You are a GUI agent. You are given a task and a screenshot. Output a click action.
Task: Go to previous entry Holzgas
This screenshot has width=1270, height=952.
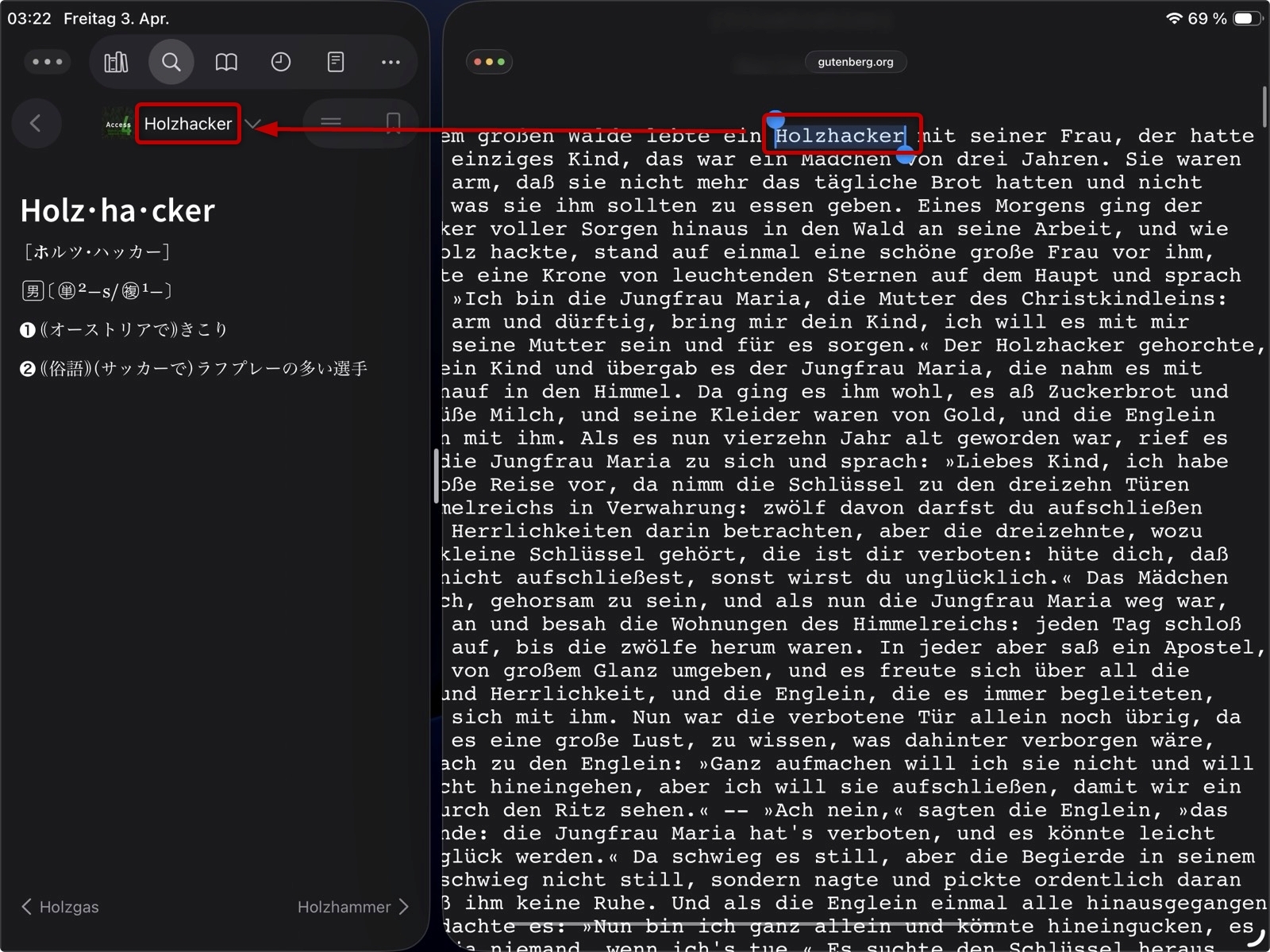(60, 907)
